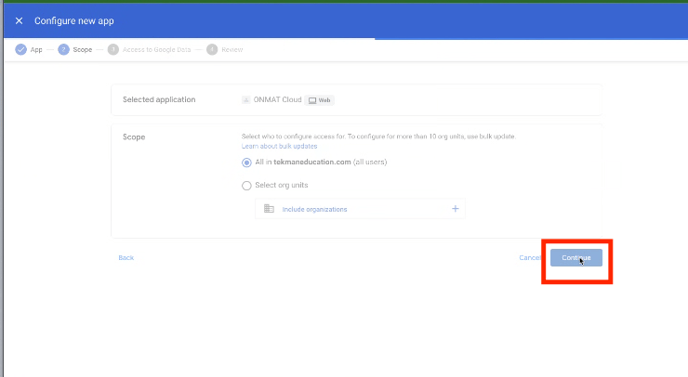Click the Back link
688x377 pixels.
(x=126, y=258)
